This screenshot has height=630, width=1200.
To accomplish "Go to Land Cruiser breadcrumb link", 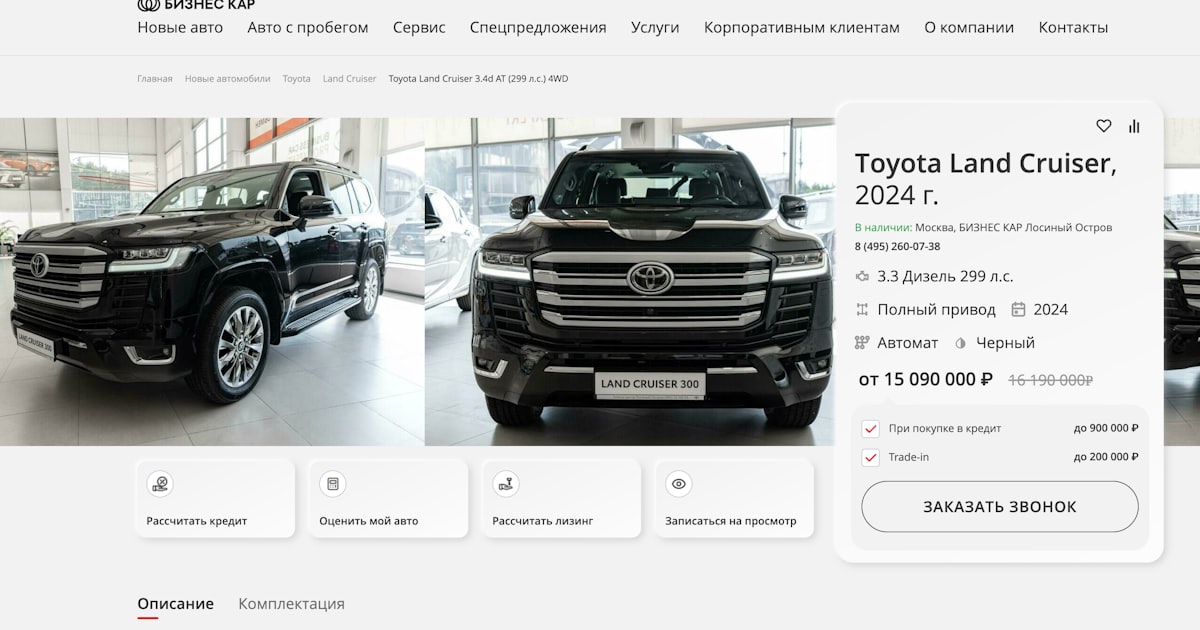I will click(x=349, y=79).
